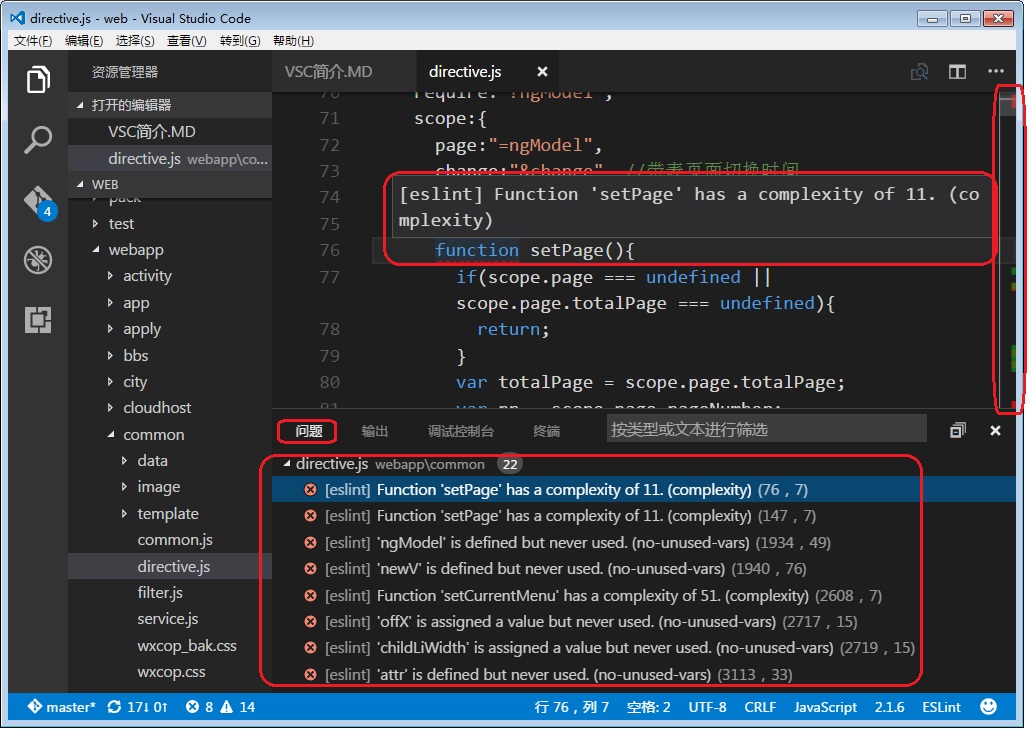
Task: Expand the app folder
Action: (x=110, y=302)
